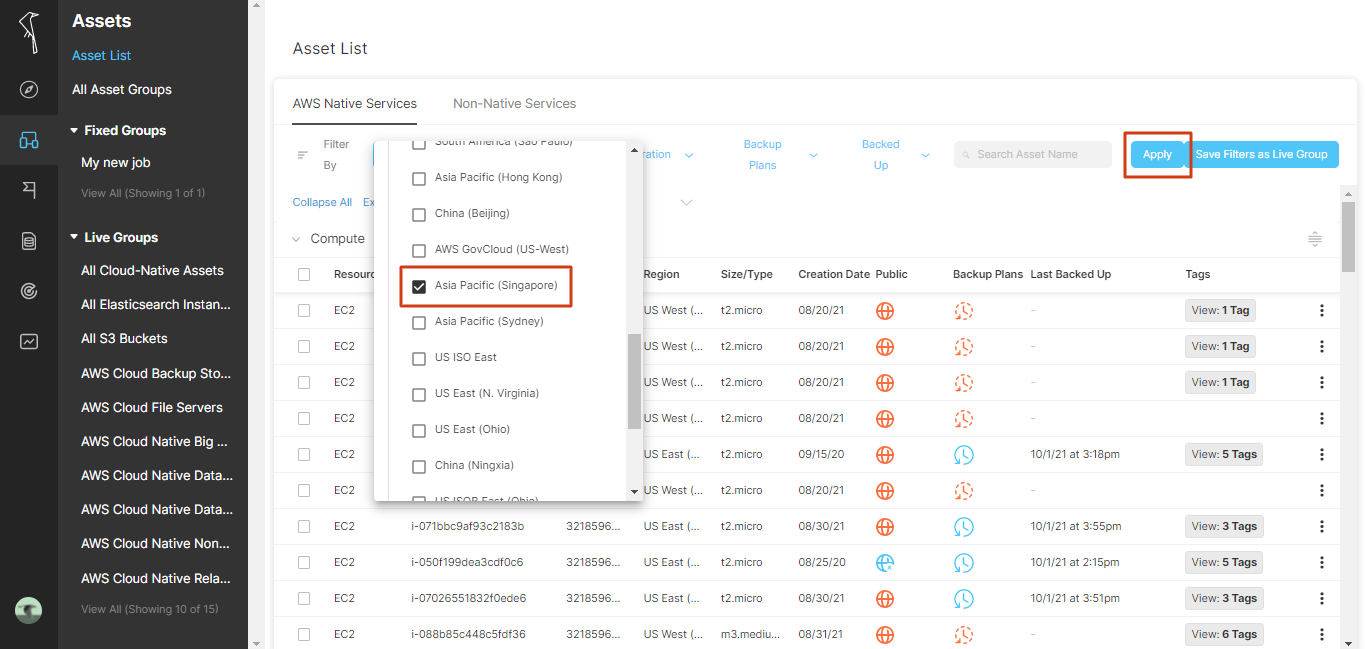Click View All (Showing 1 of 1)
The image size is (1365, 649).
(x=143, y=193)
